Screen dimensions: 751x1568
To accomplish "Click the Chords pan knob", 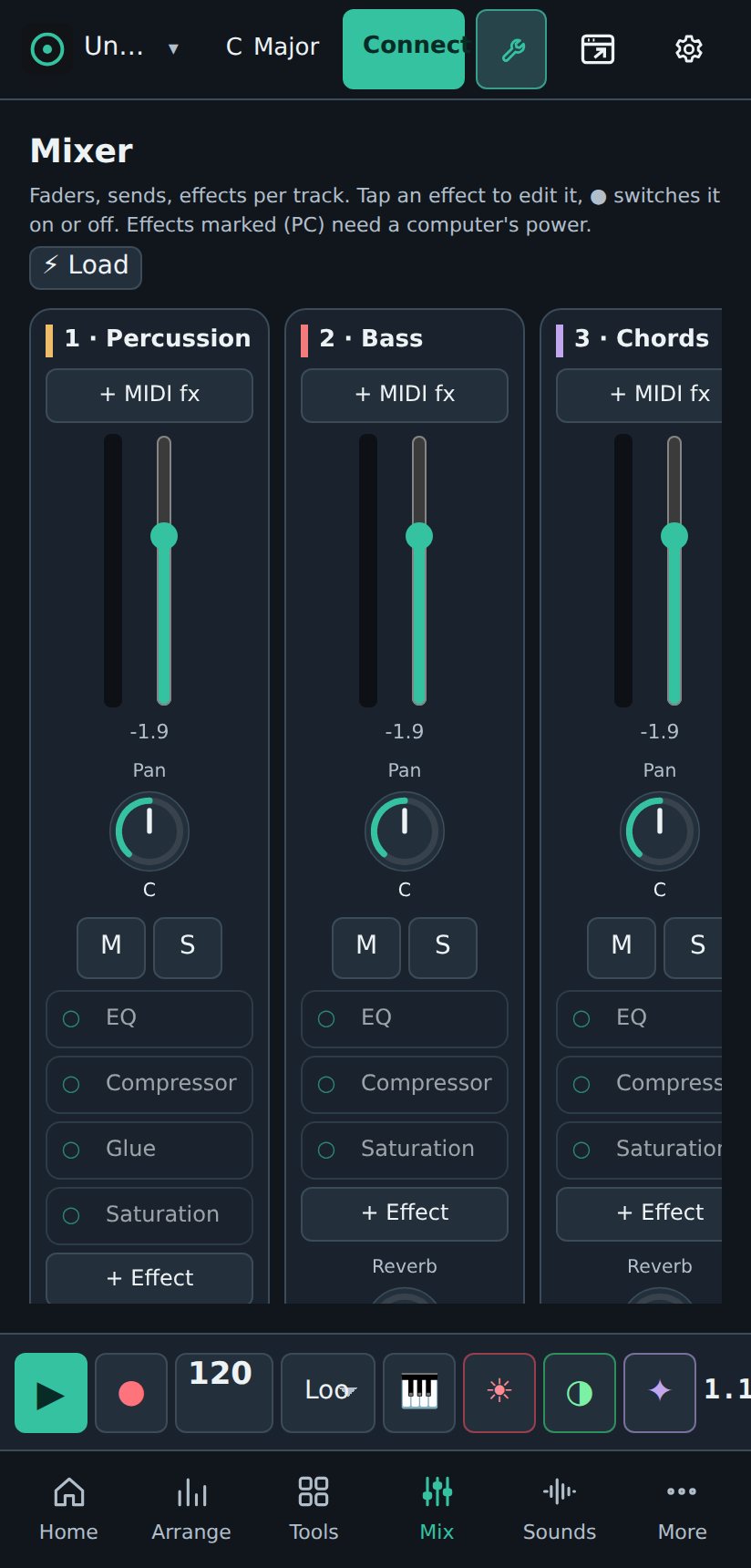I will 660,831.
